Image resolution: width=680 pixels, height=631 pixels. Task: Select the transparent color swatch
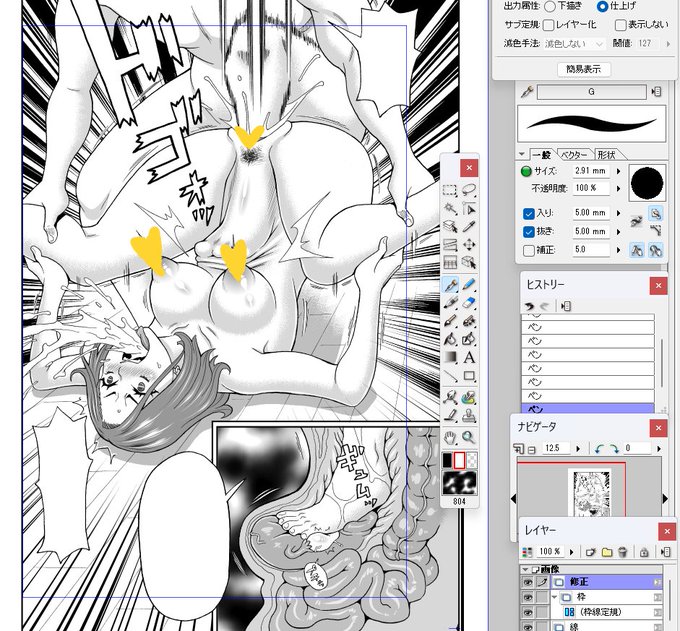click(471, 461)
